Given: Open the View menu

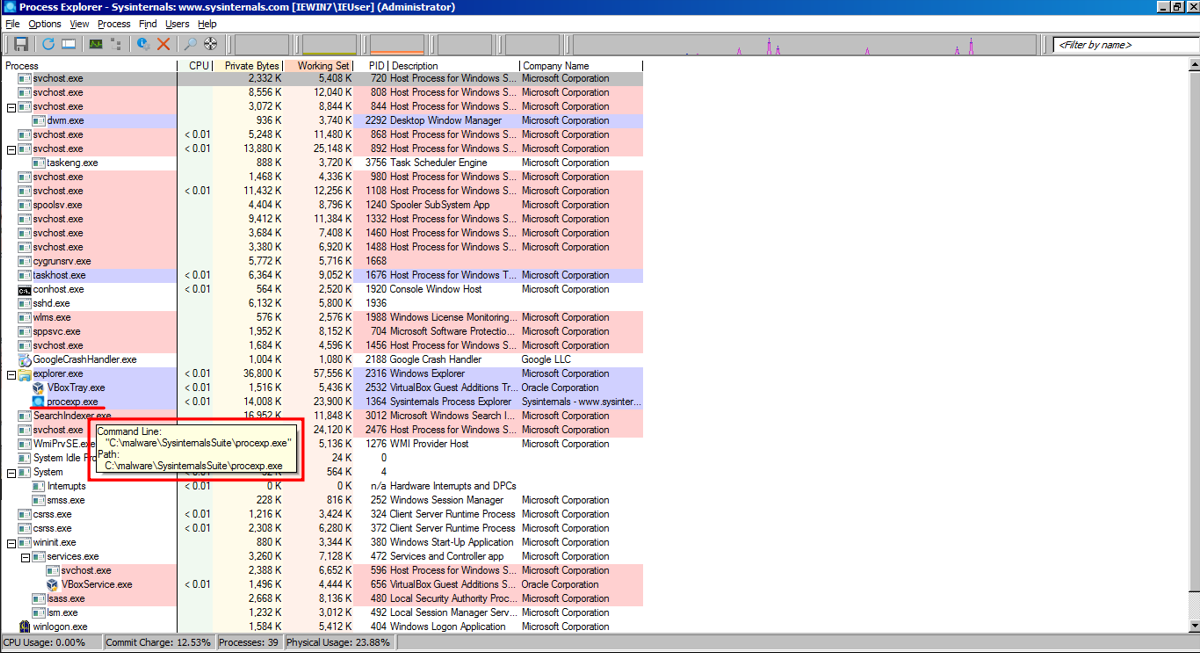Looking at the screenshot, I should (79, 23).
